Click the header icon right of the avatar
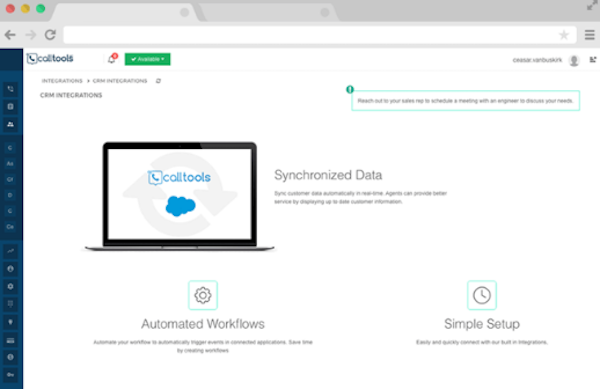The image size is (600, 389). pyautogui.click(x=593, y=60)
